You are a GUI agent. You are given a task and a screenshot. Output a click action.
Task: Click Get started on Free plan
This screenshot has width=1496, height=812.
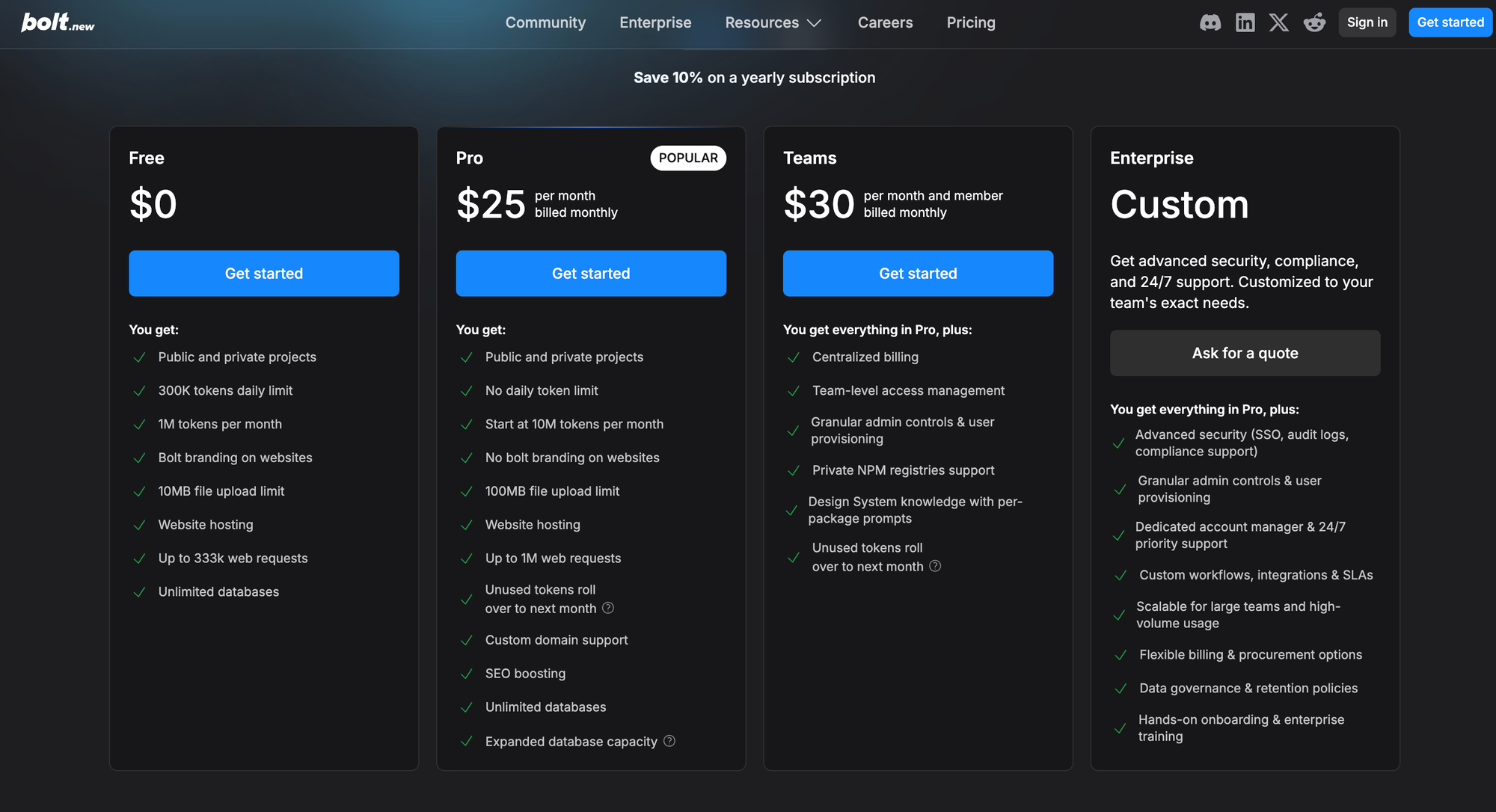click(x=263, y=274)
